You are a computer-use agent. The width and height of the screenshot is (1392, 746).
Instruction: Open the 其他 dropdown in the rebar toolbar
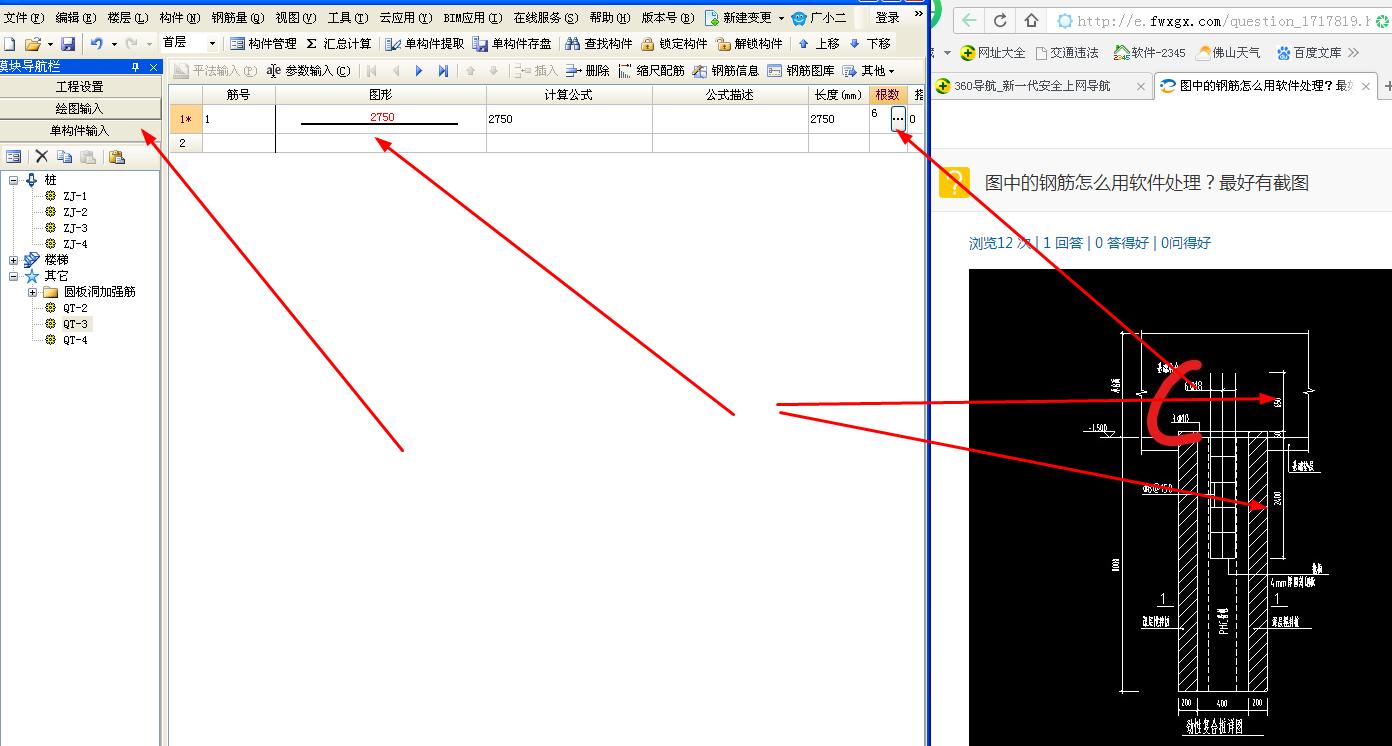click(868, 71)
